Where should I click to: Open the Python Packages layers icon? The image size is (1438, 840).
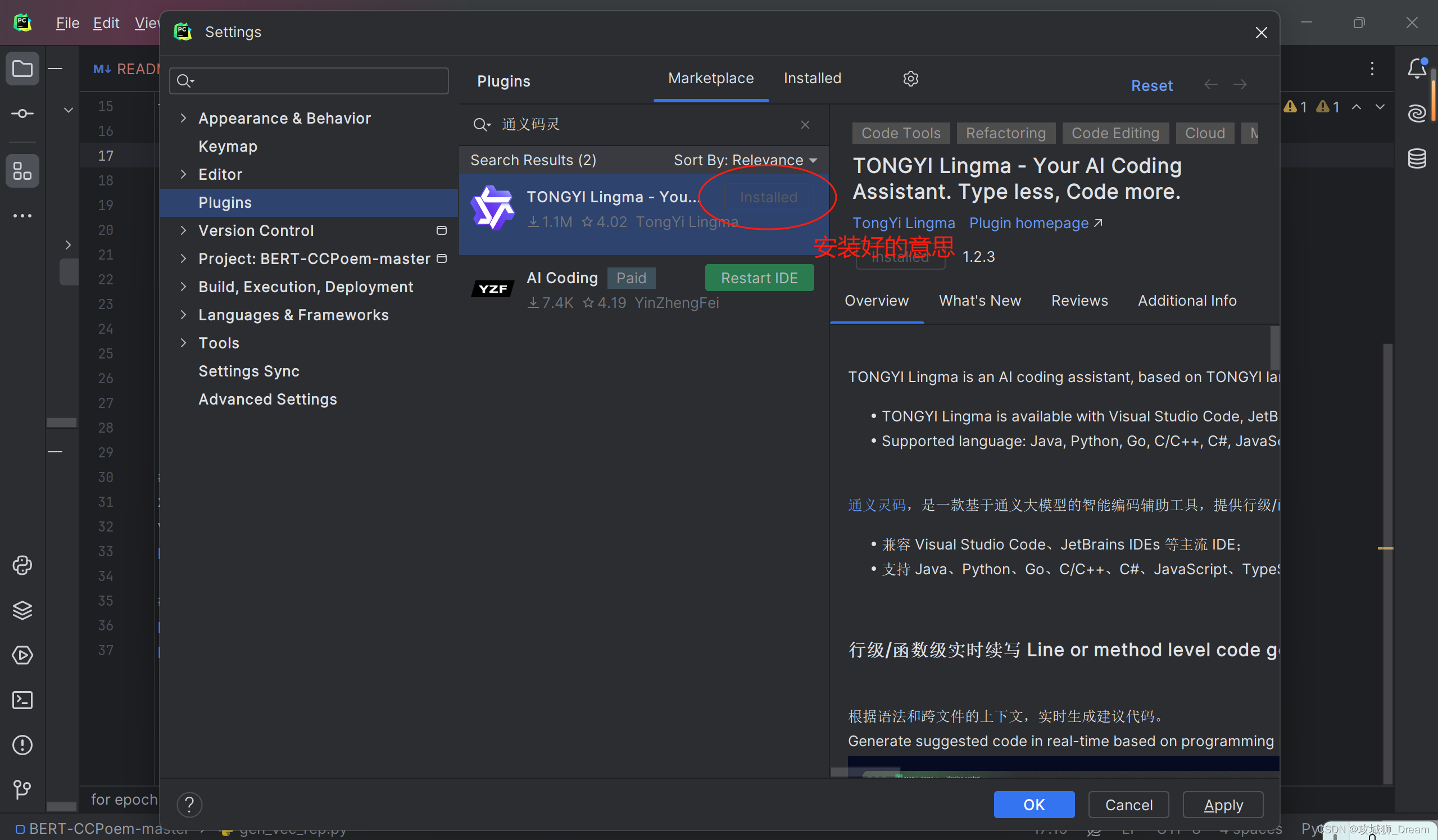(22, 610)
